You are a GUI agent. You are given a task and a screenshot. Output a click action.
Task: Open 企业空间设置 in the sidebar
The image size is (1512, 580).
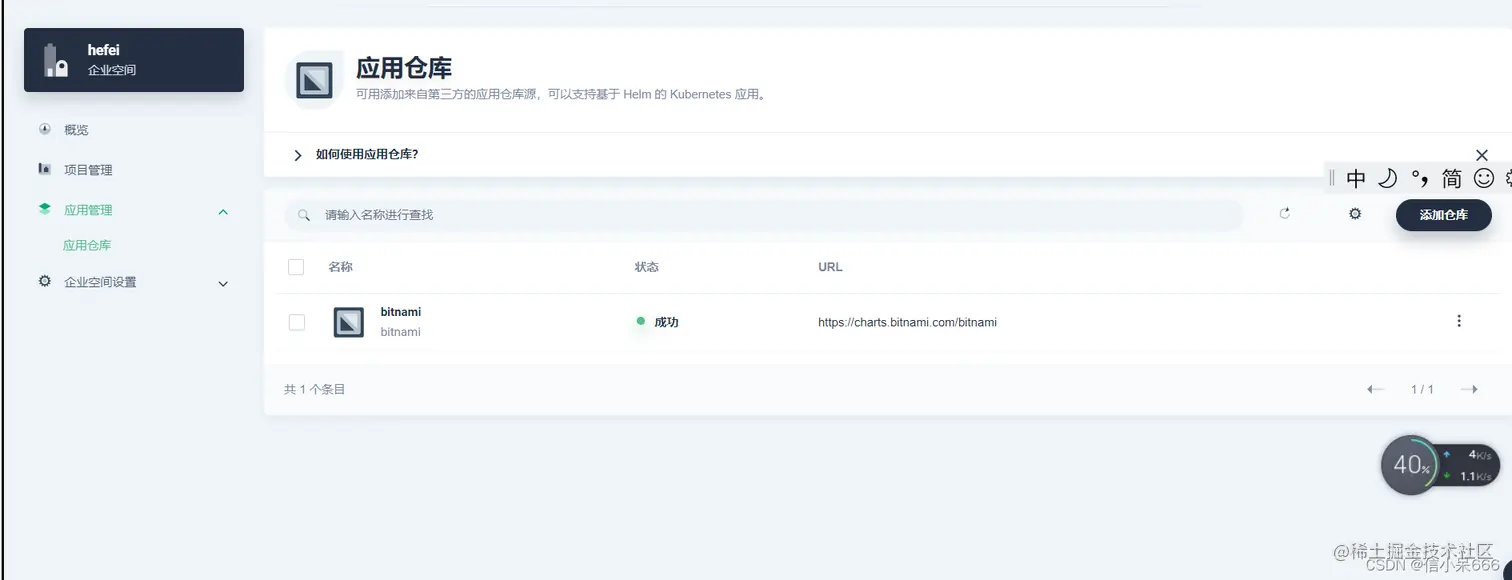tap(100, 282)
